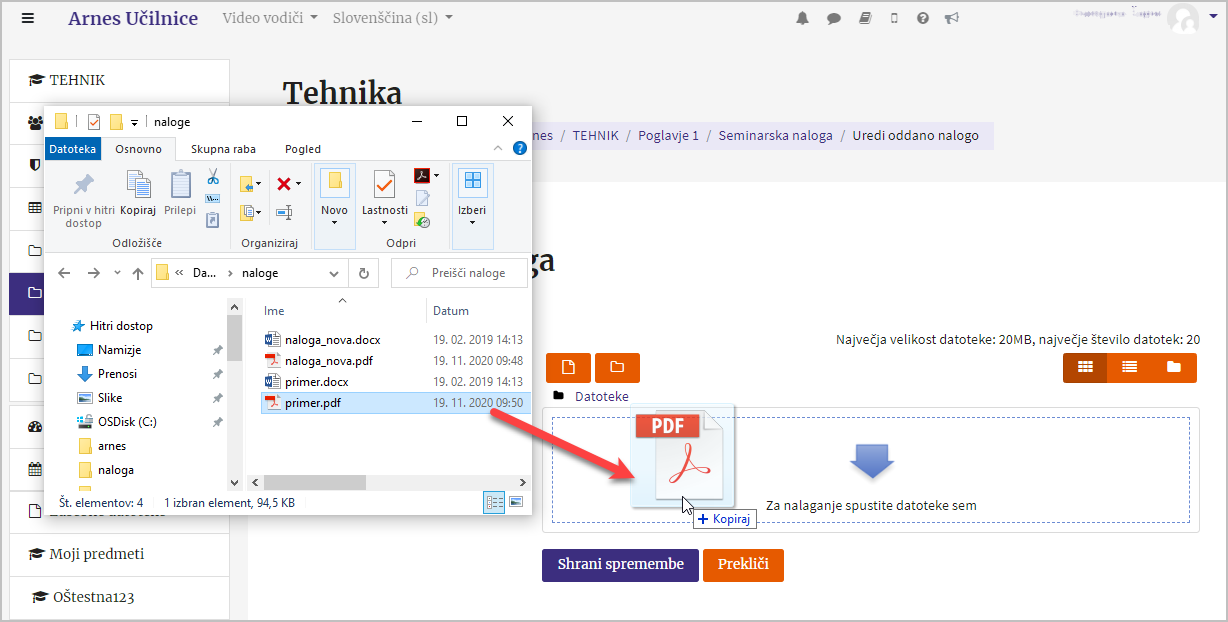Viewport: 1228px width, 622px height.
Task: Open the Slovenščina (sl) language menu
Action: (x=392, y=18)
